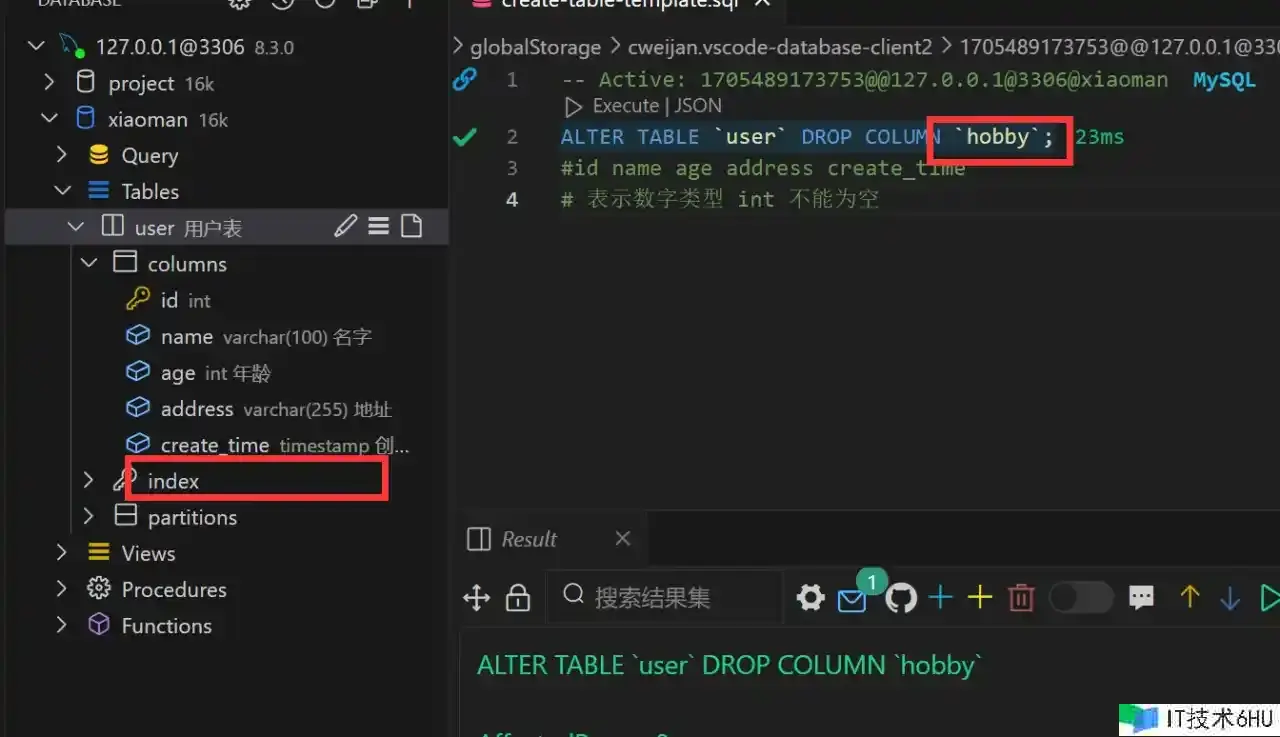Click the Views list icon
The image size is (1280, 737).
[99, 553]
